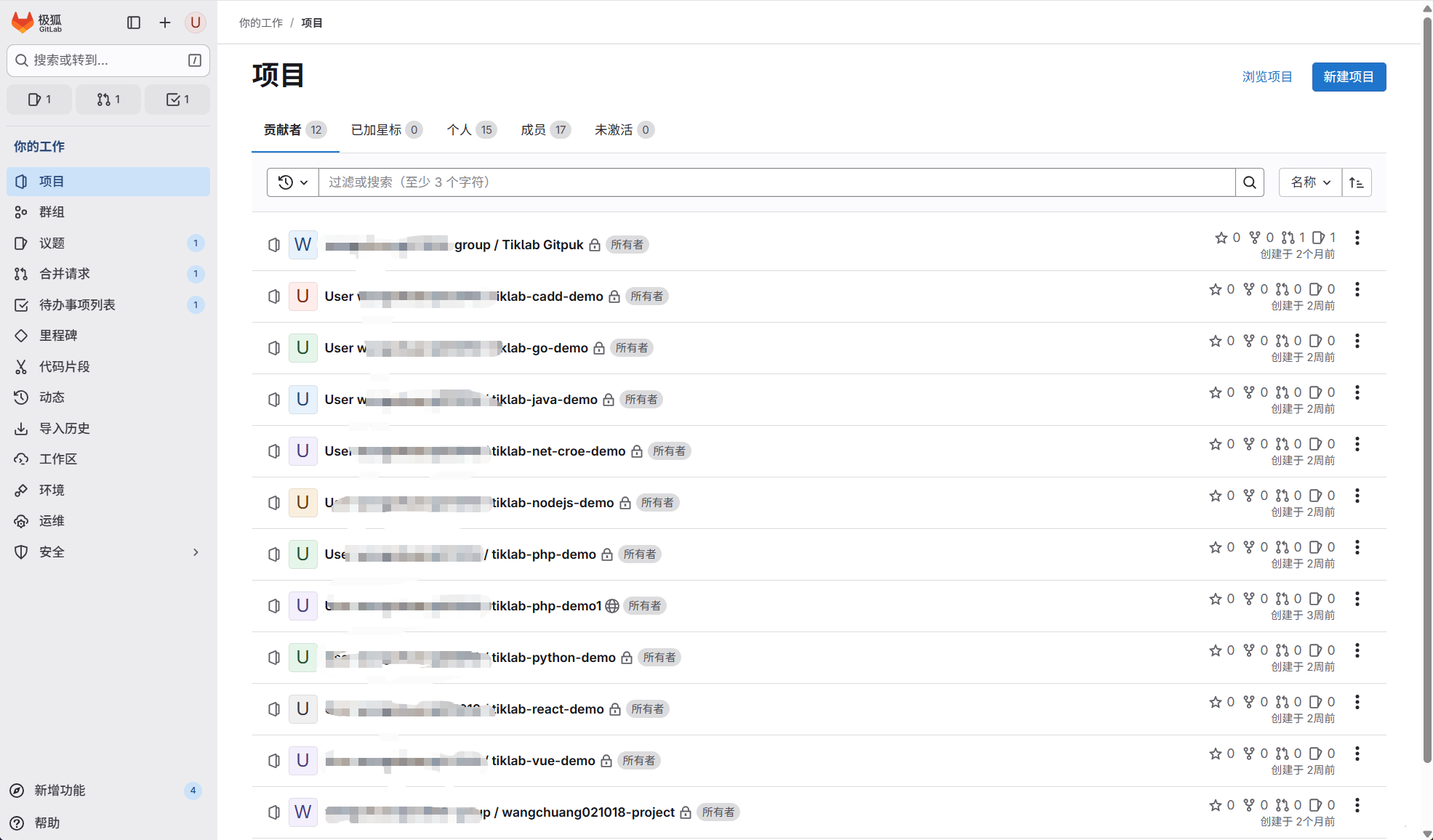
Task: Click the magnifier search button in the filter bar
Action: pos(1250,182)
